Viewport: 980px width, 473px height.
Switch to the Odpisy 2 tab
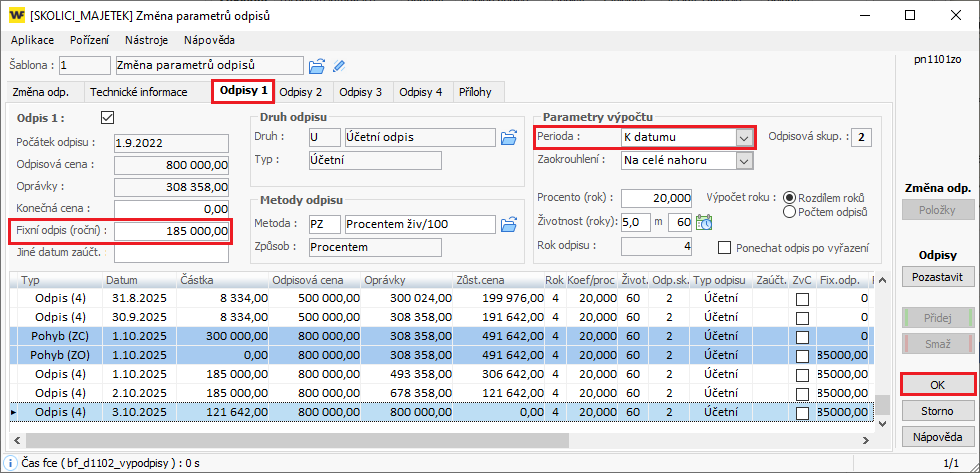(x=300, y=92)
